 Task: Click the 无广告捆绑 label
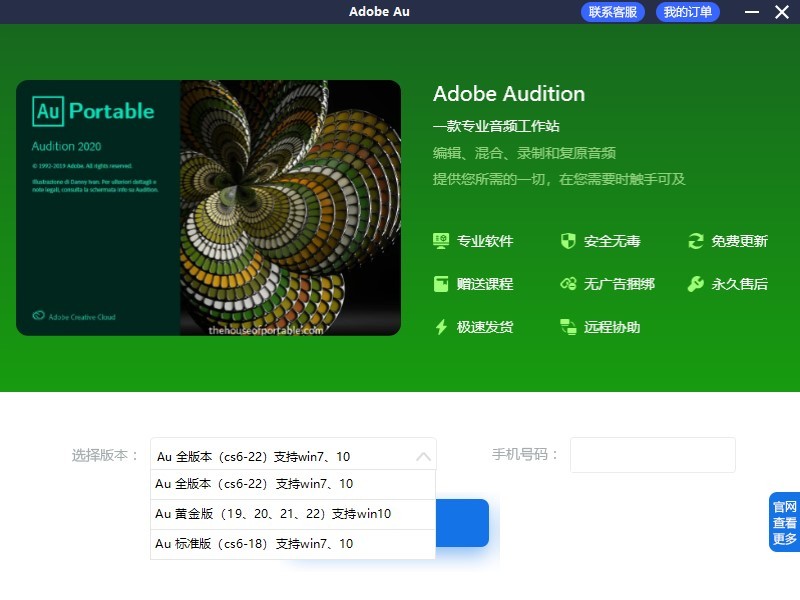point(619,284)
